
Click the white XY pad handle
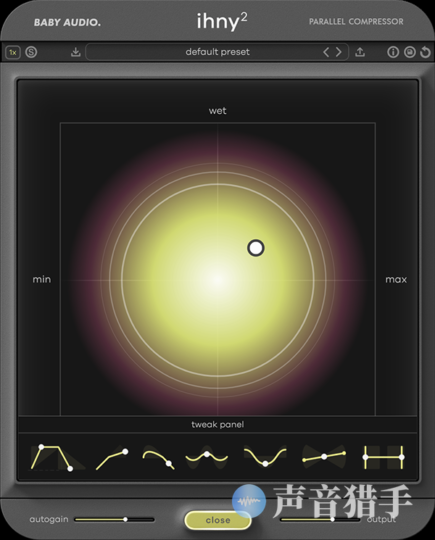point(256,248)
